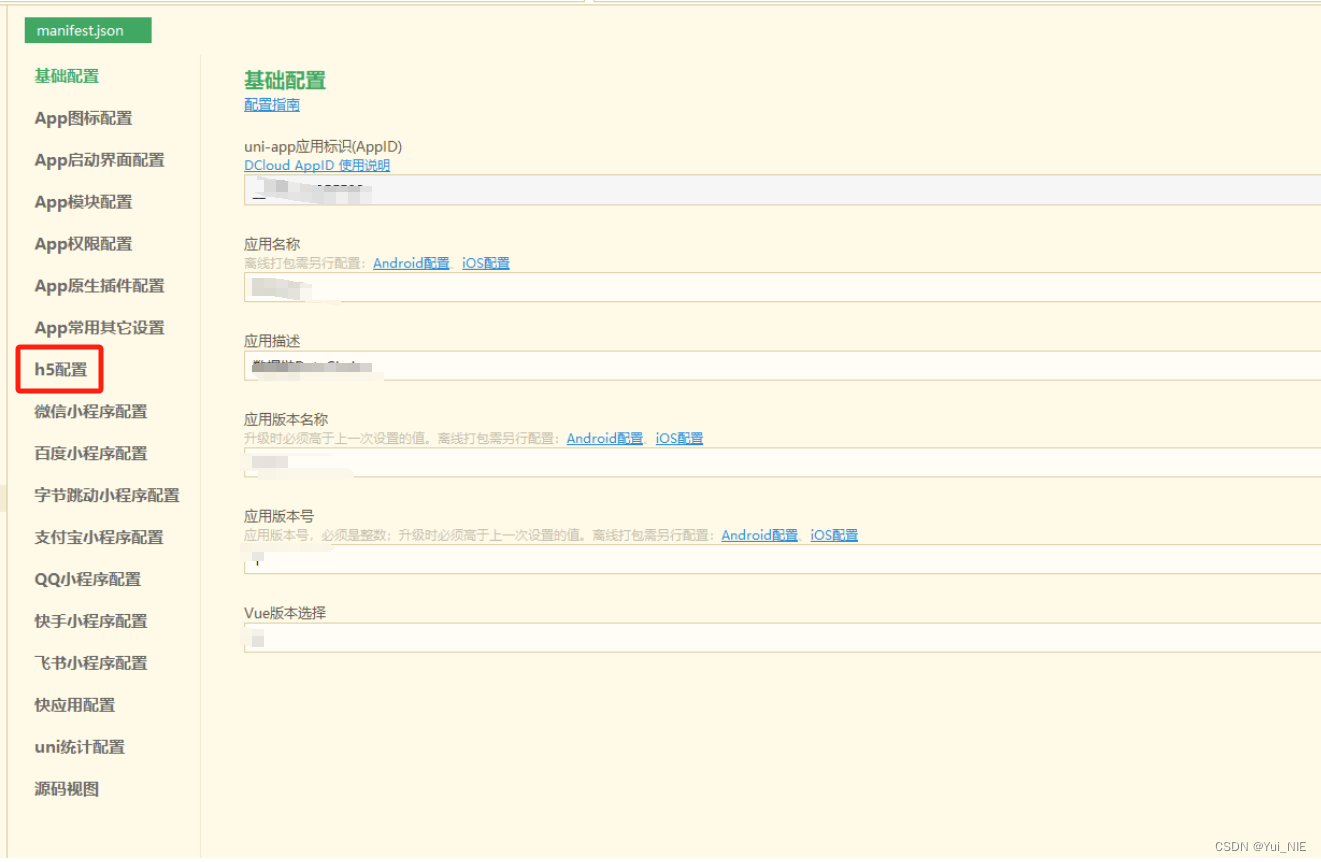Switch to the h5配置 section
This screenshot has height=862, width=1321.
coord(59,369)
